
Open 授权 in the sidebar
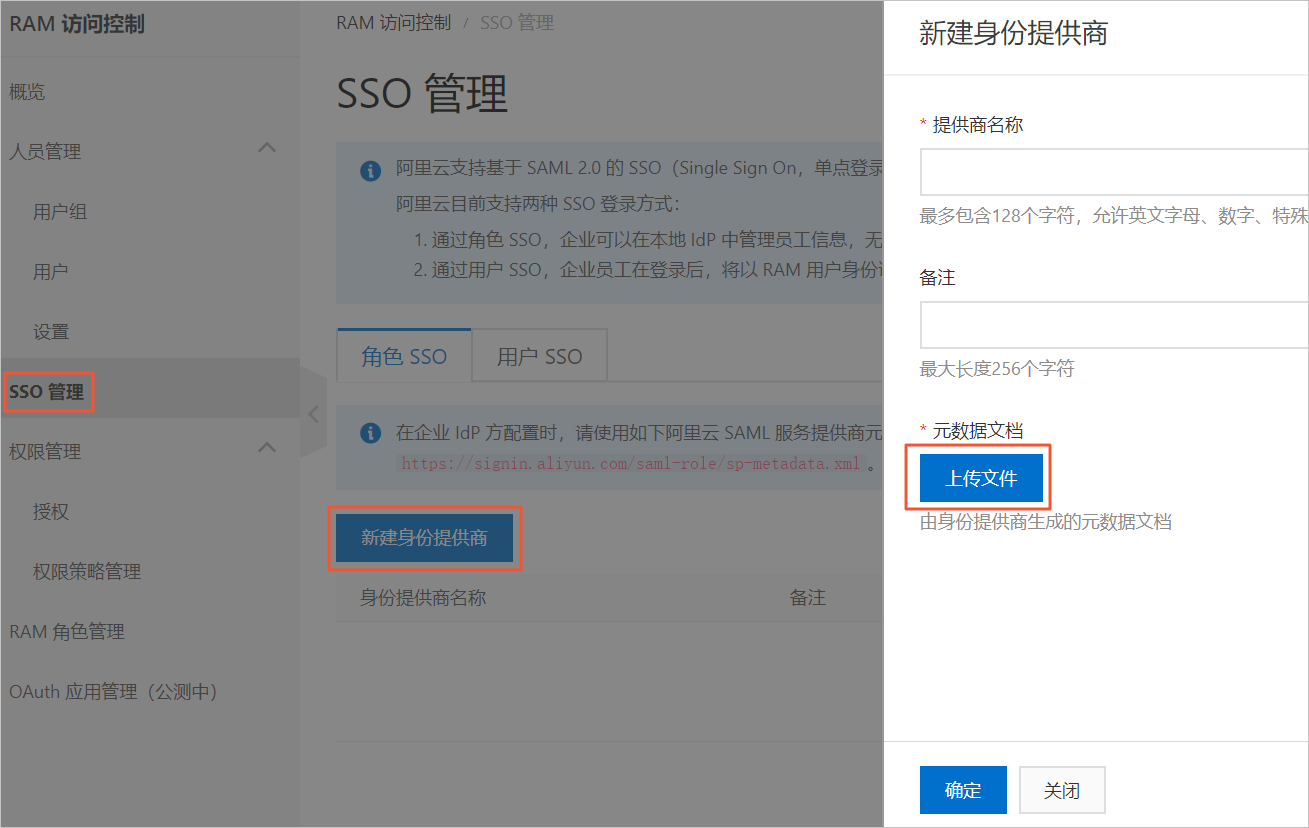coord(51,512)
